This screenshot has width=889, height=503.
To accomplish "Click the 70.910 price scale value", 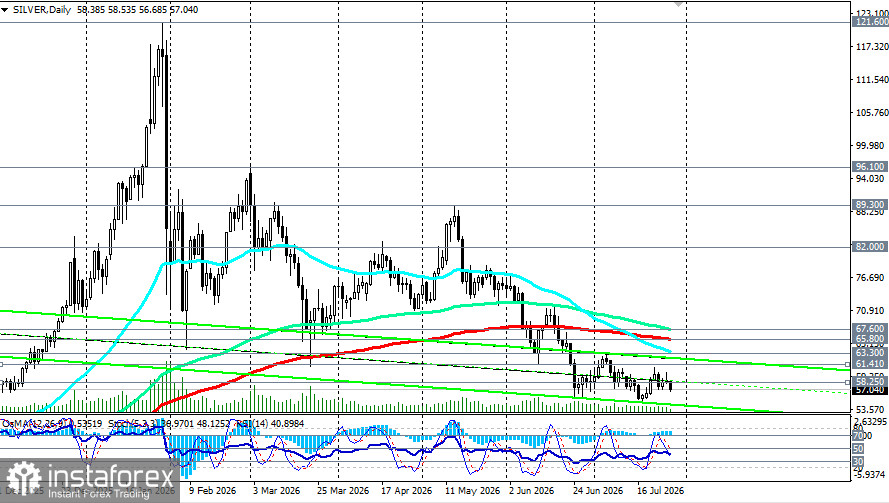I will 870,310.
